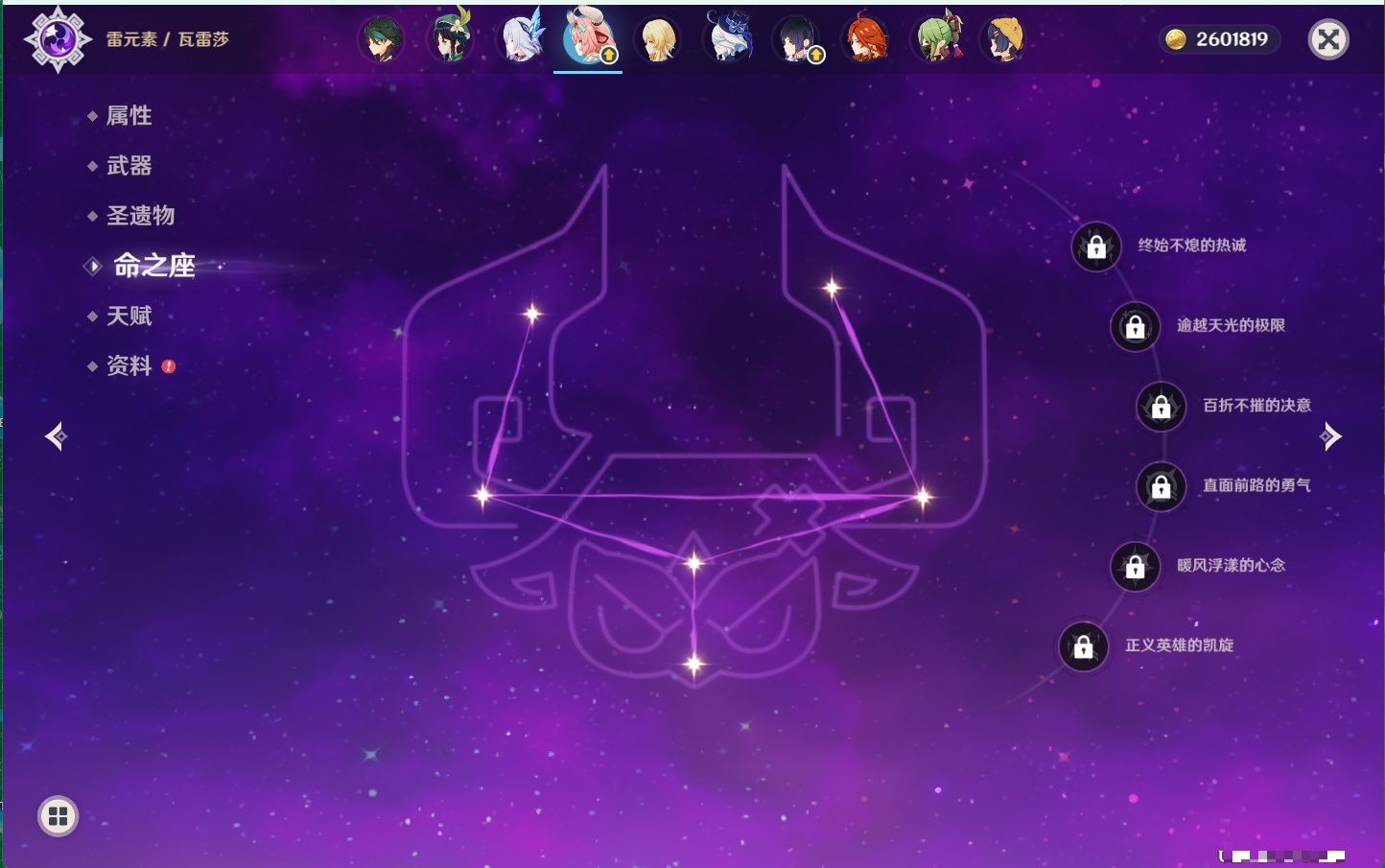
Task: Choose the silver-haired portrait with blue crystal
Action: tap(521, 38)
